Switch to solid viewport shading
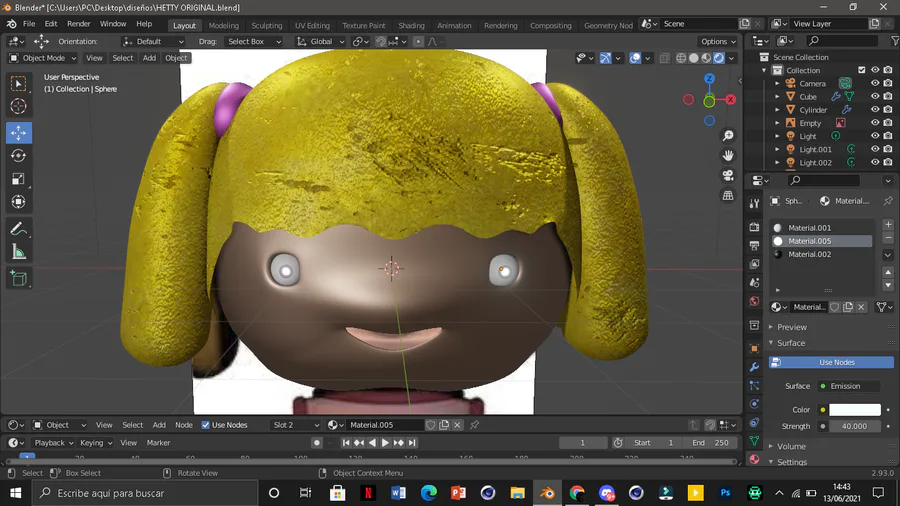This screenshot has height=506, width=900. (x=693, y=58)
